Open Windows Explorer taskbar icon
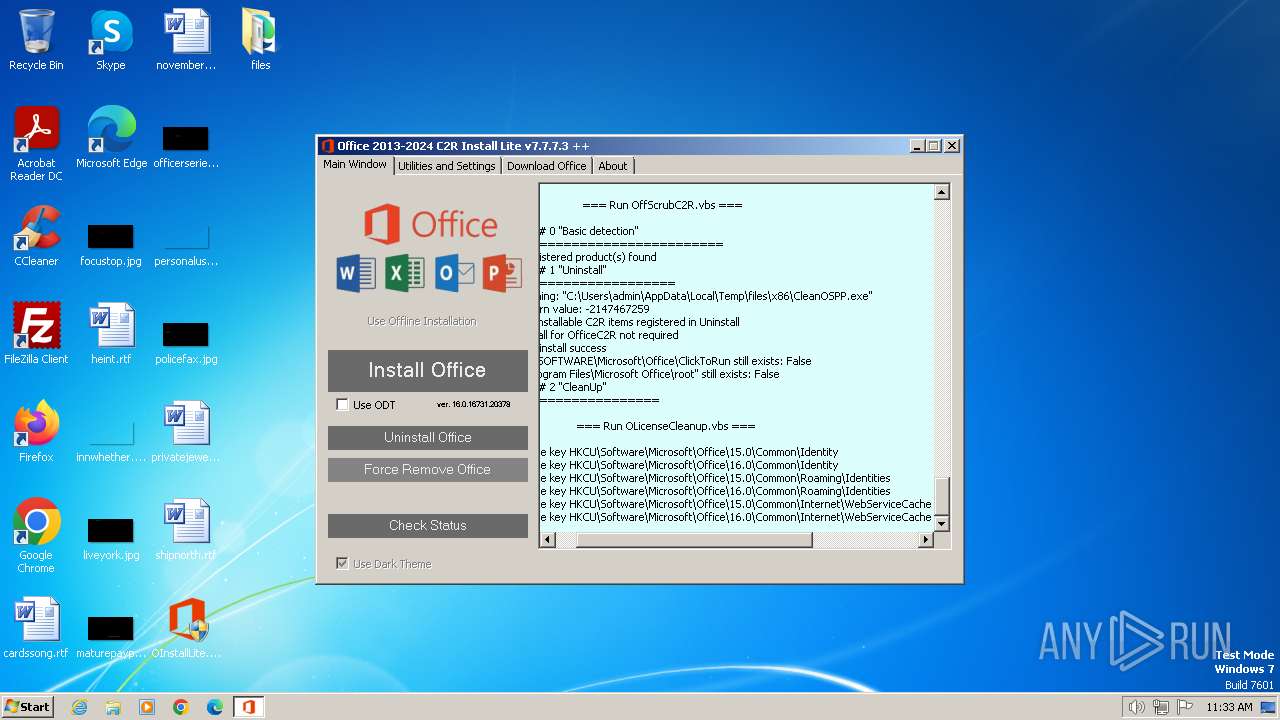The height and width of the screenshot is (720, 1280). tap(113, 707)
